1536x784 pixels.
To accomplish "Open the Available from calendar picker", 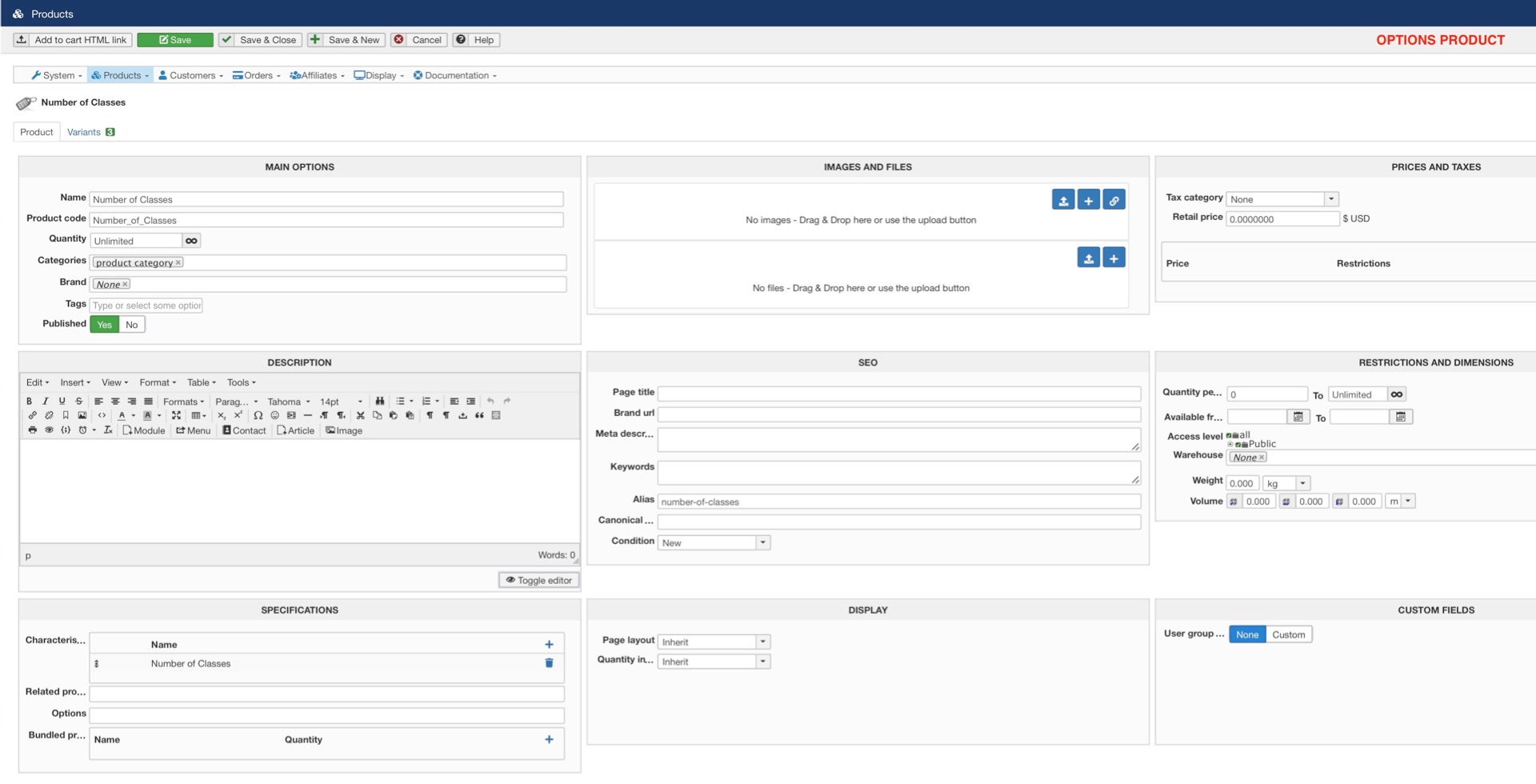I will tap(1298, 417).
